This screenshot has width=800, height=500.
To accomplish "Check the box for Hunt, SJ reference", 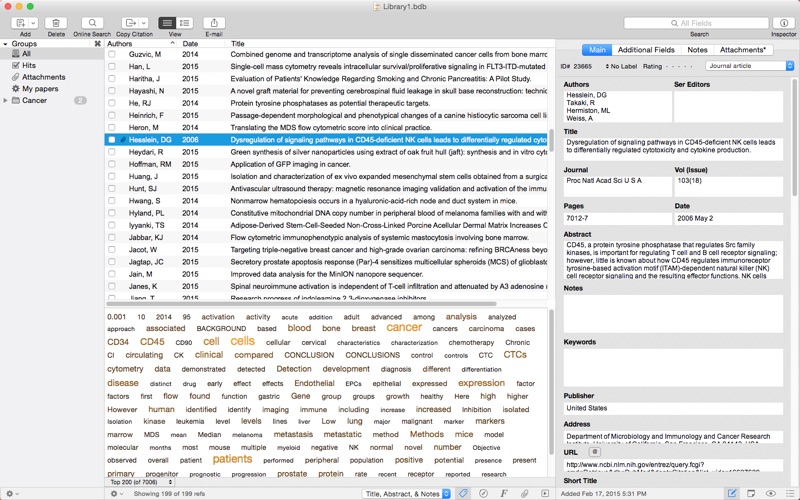I will (x=112, y=189).
